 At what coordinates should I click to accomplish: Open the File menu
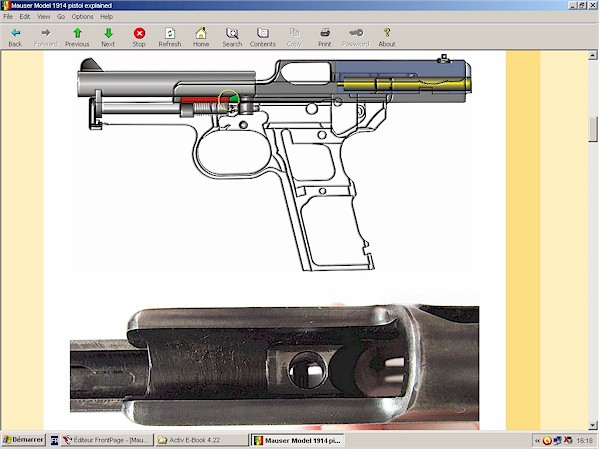8,16
